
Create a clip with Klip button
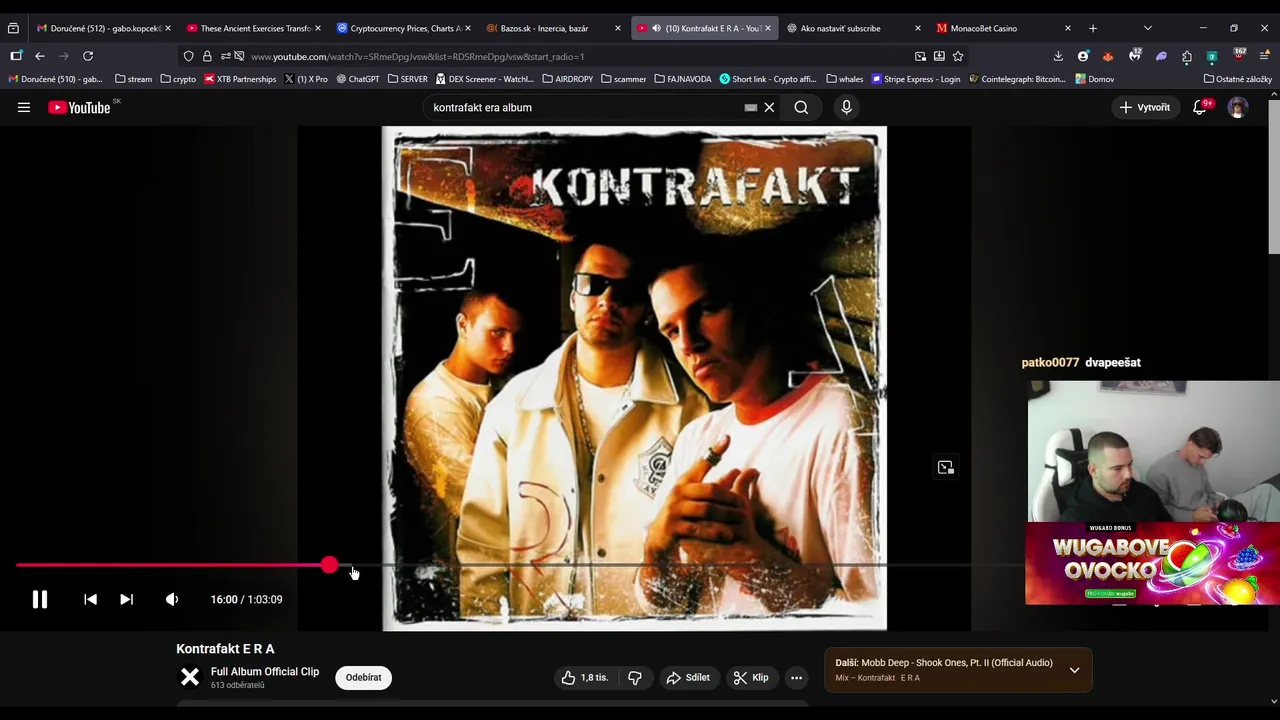[x=751, y=677]
